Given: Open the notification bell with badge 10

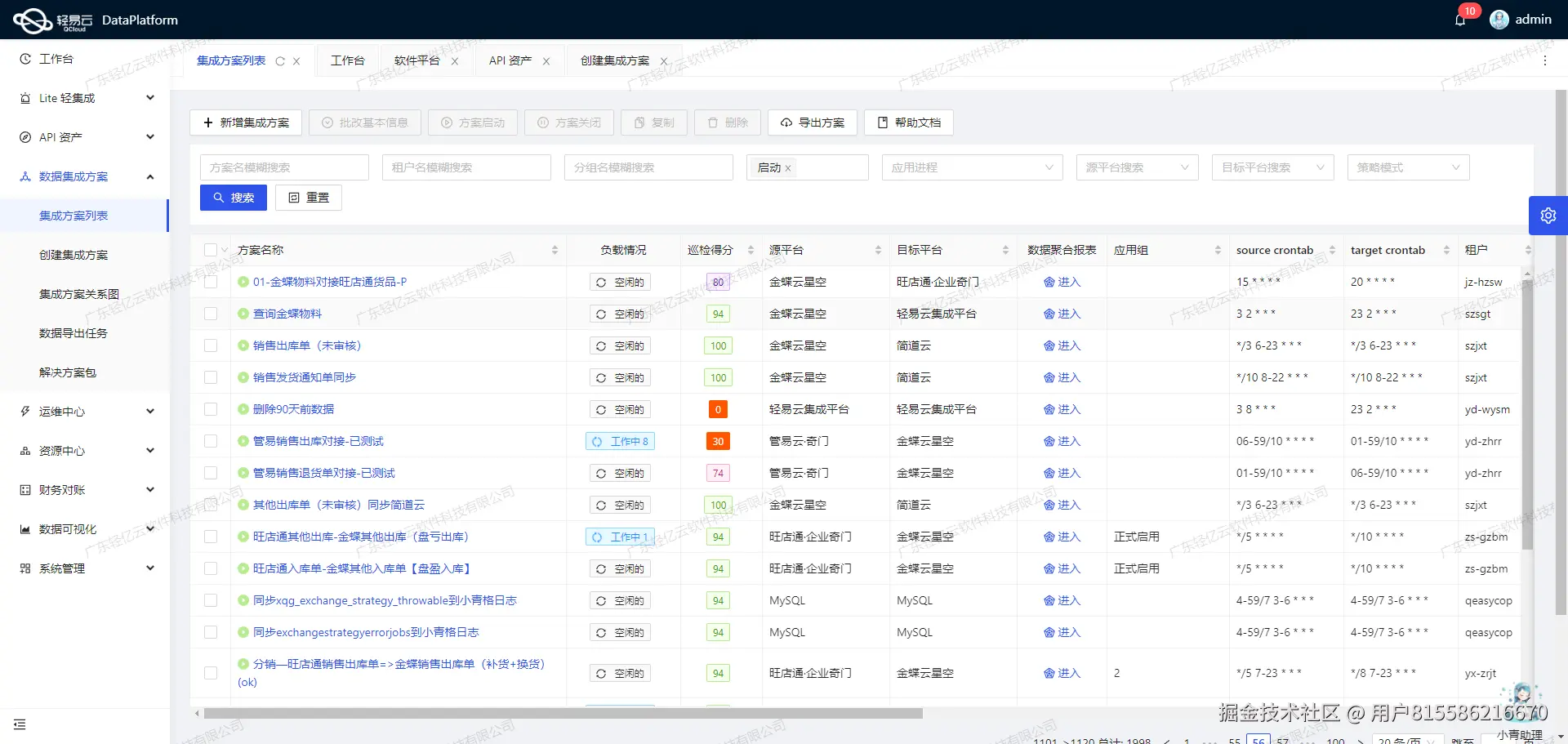Looking at the screenshot, I should (1461, 19).
